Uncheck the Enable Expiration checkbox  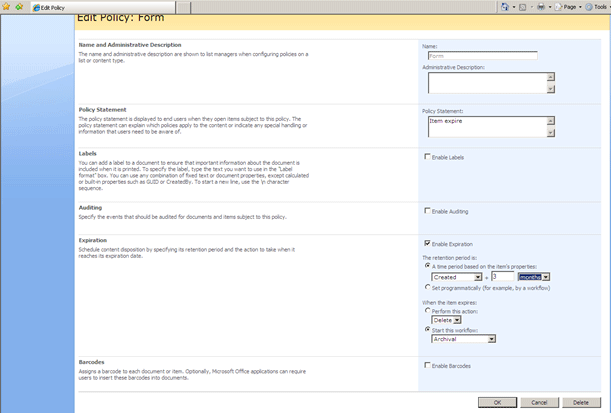427,243
